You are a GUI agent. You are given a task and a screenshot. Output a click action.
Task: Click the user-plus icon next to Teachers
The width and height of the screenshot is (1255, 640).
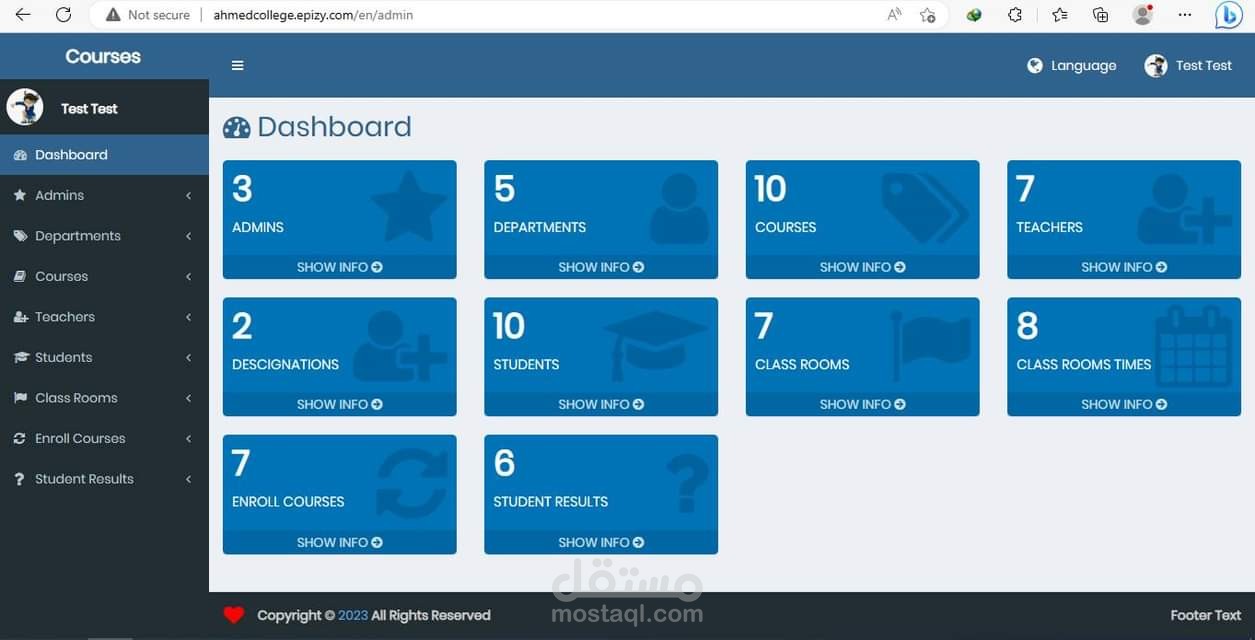[x=20, y=317]
